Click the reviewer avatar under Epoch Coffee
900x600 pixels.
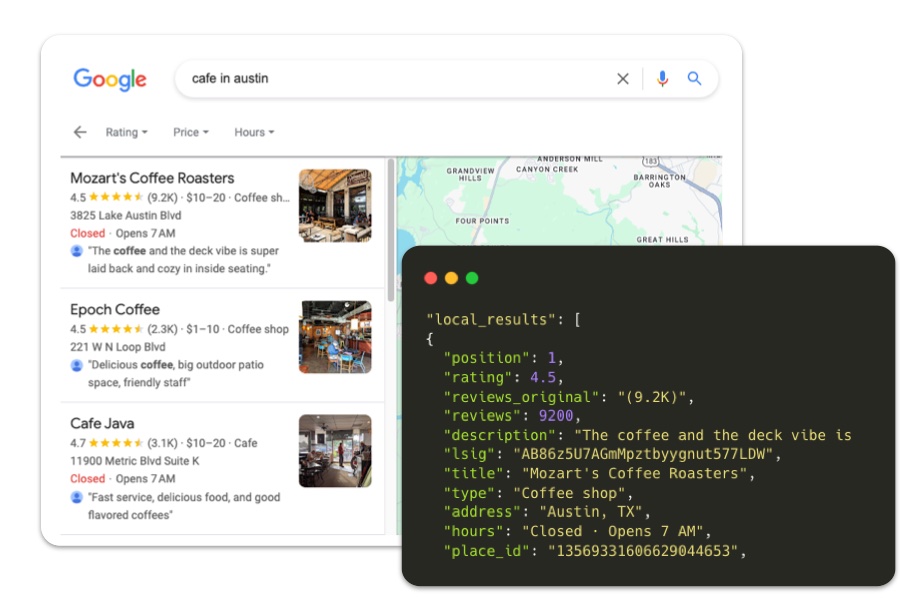[x=75, y=364]
